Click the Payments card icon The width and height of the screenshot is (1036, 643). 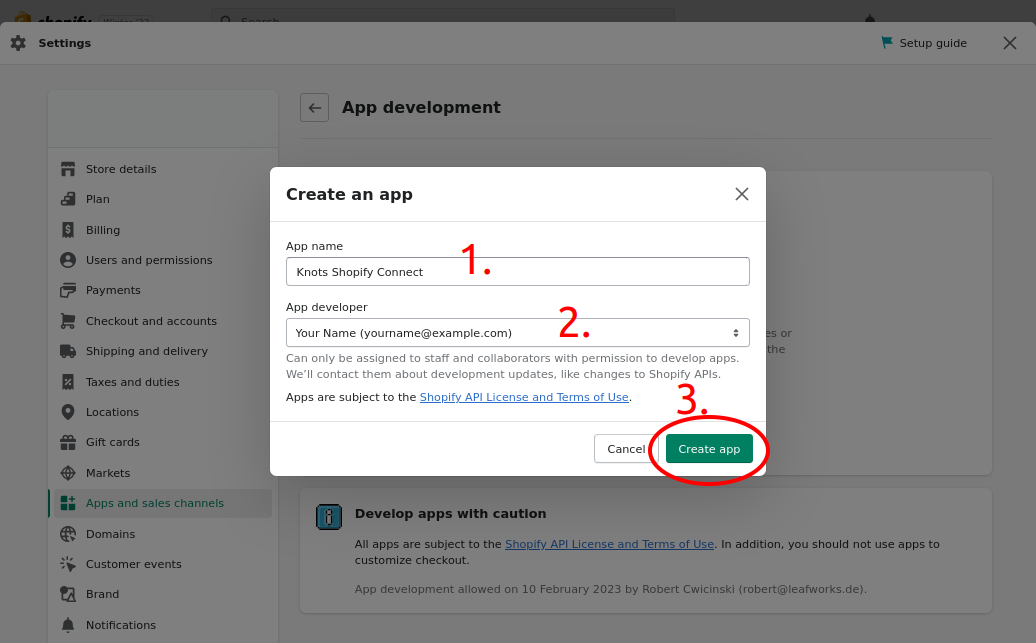tap(68, 290)
